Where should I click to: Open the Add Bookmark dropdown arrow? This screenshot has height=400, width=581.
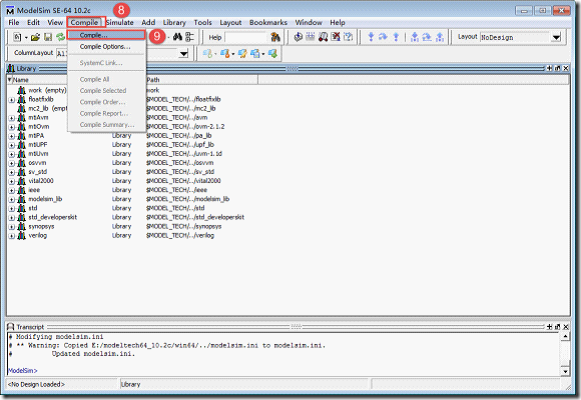point(215,54)
